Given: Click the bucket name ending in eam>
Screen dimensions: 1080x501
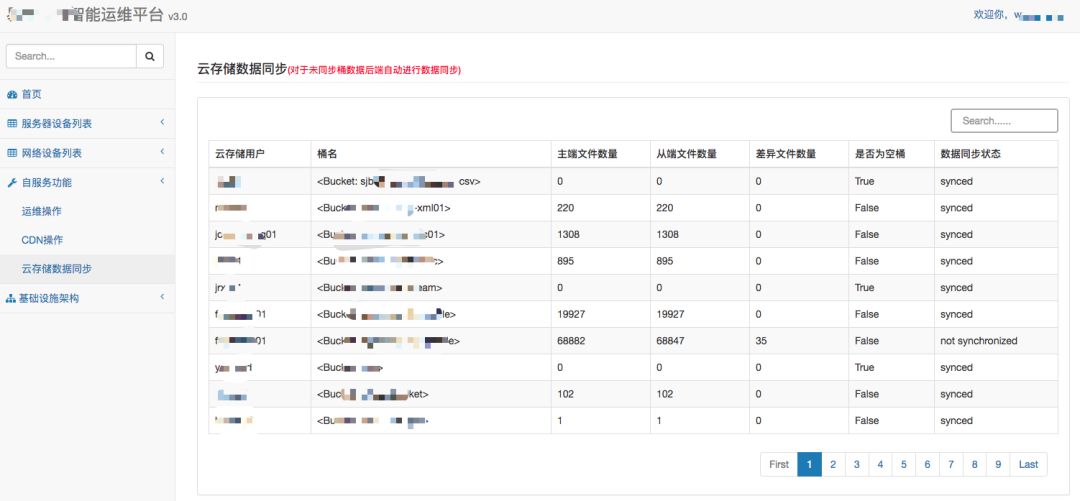Looking at the screenshot, I should (x=380, y=287).
